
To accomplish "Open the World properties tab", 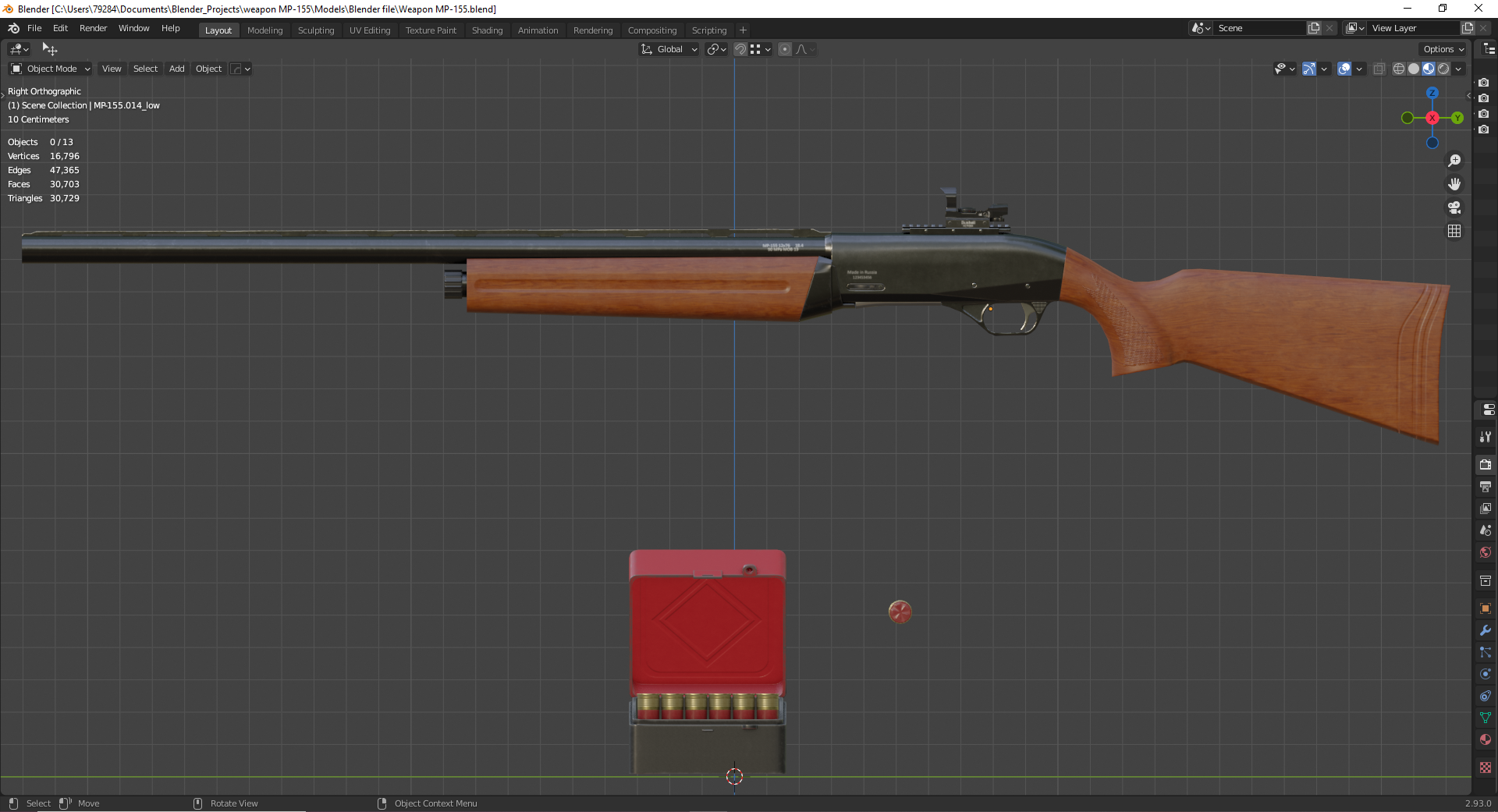I will (1486, 552).
